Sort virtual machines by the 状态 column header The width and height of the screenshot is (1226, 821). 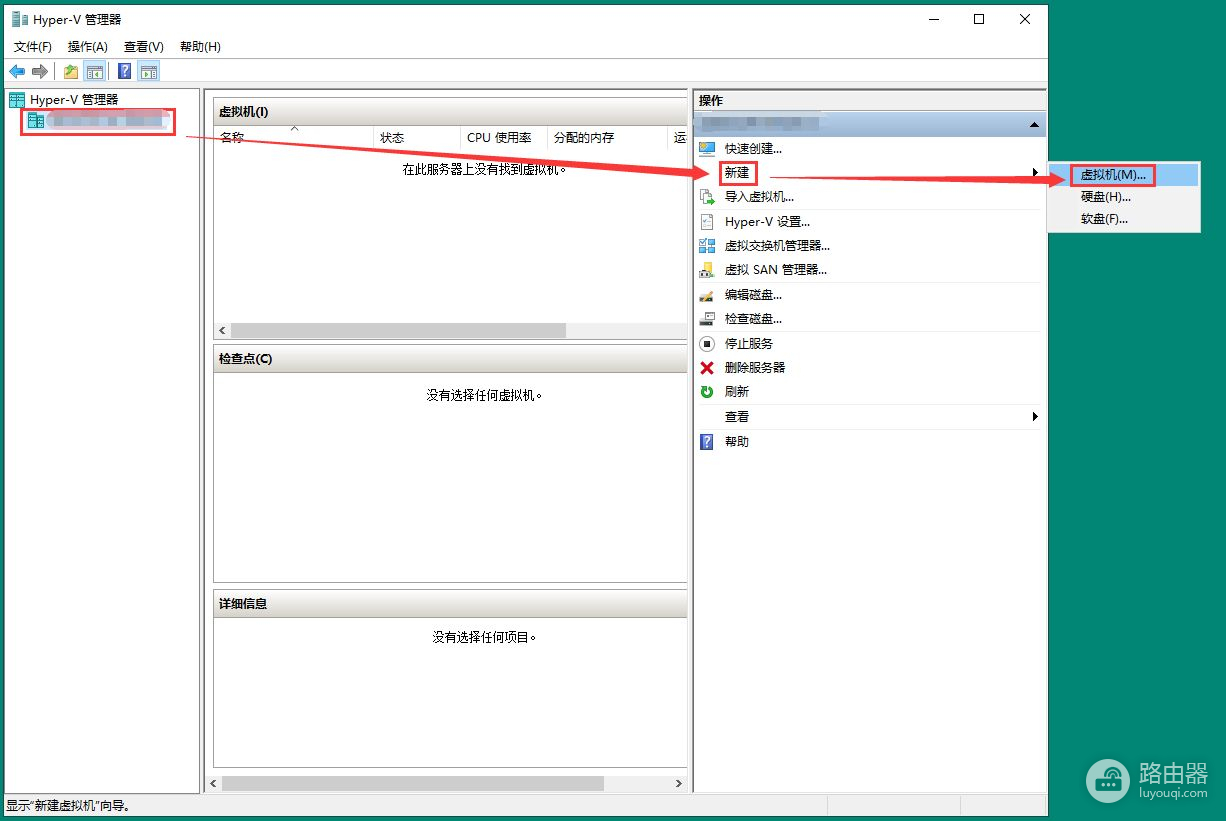392,138
